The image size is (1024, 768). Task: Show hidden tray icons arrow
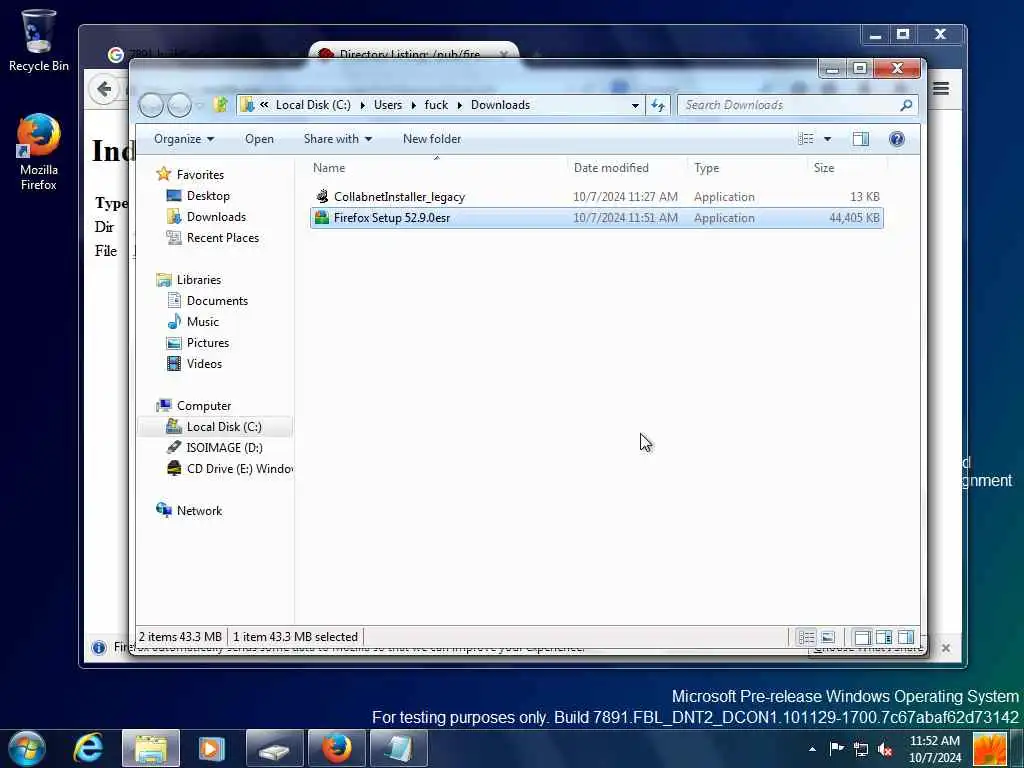(x=812, y=749)
